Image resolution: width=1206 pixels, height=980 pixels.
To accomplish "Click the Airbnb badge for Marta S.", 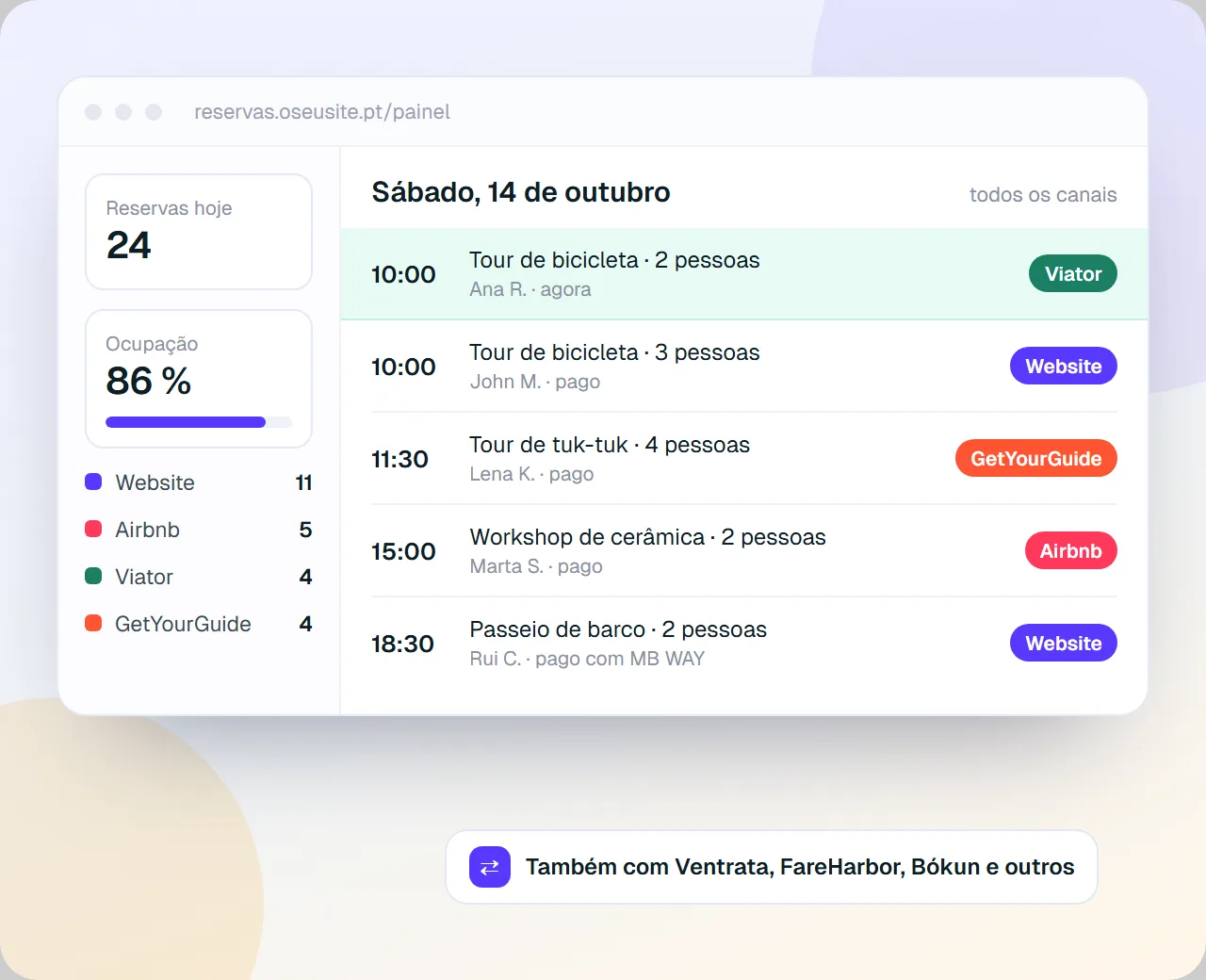I will pos(1071,551).
